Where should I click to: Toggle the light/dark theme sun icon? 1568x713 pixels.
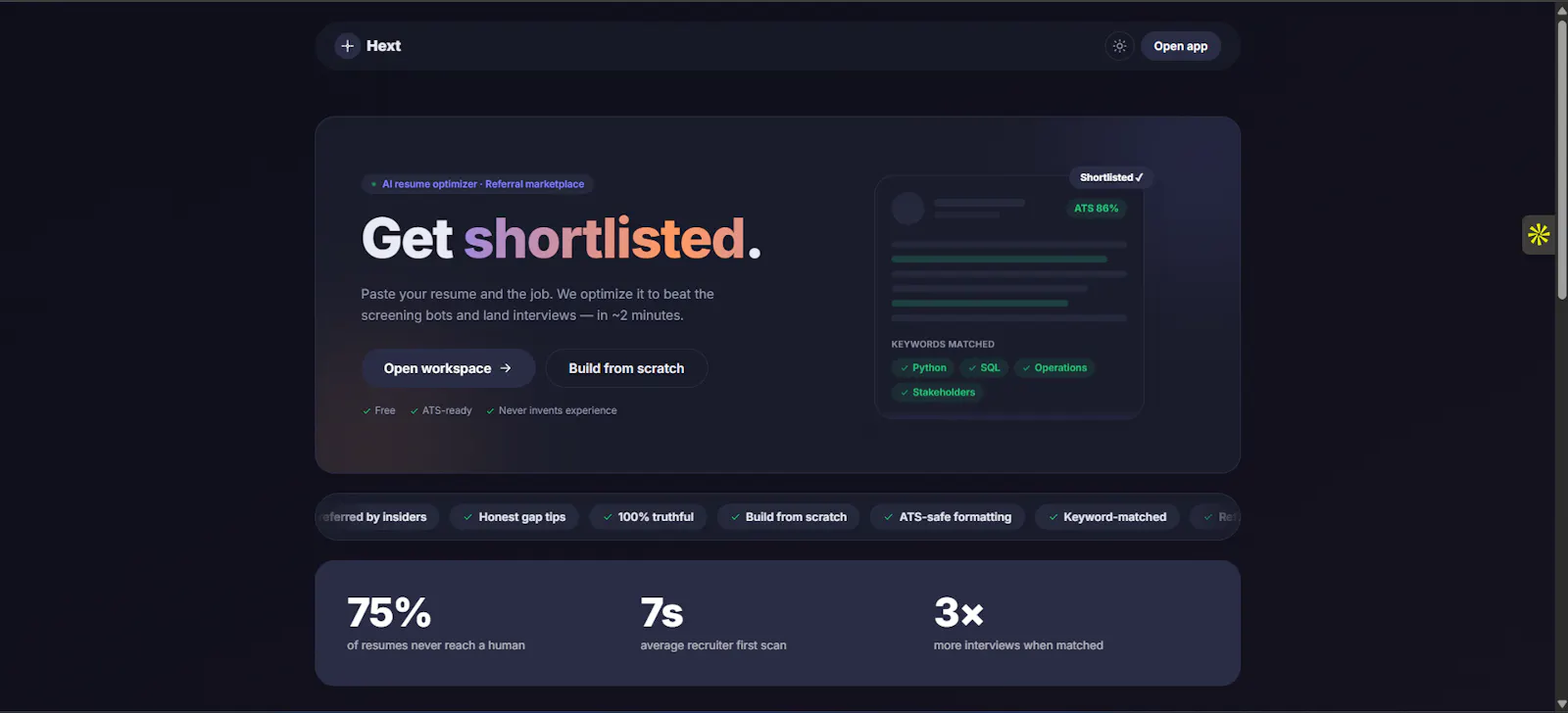1119,46
